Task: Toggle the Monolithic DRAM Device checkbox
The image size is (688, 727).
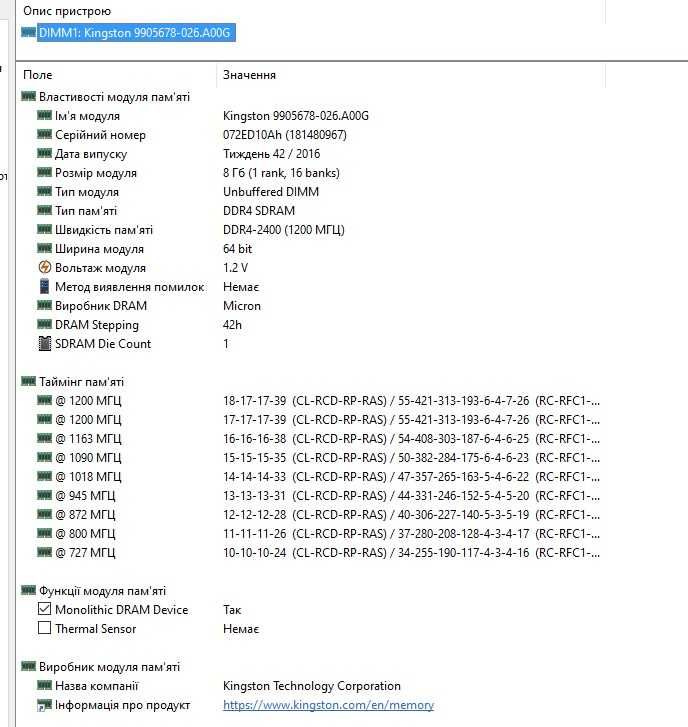Action: click(45, 609)
